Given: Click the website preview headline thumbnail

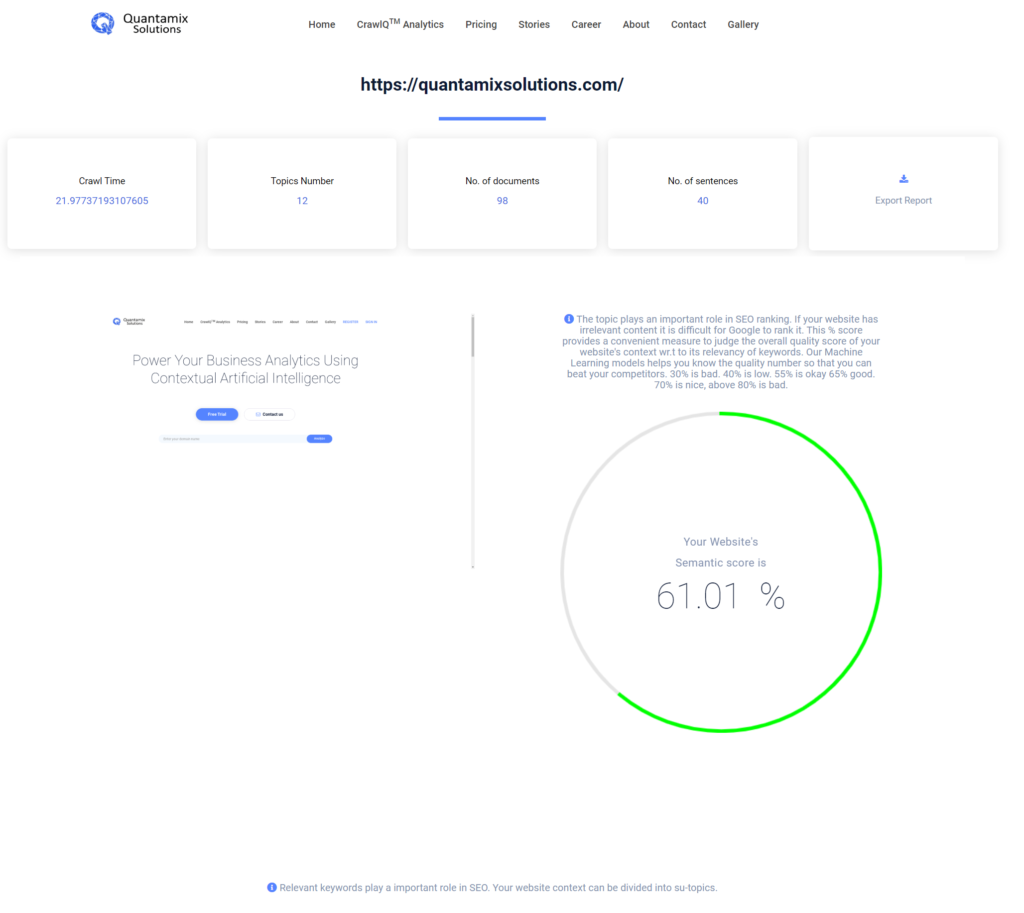Looking at the screenshot, I should (x=245, y=369).
